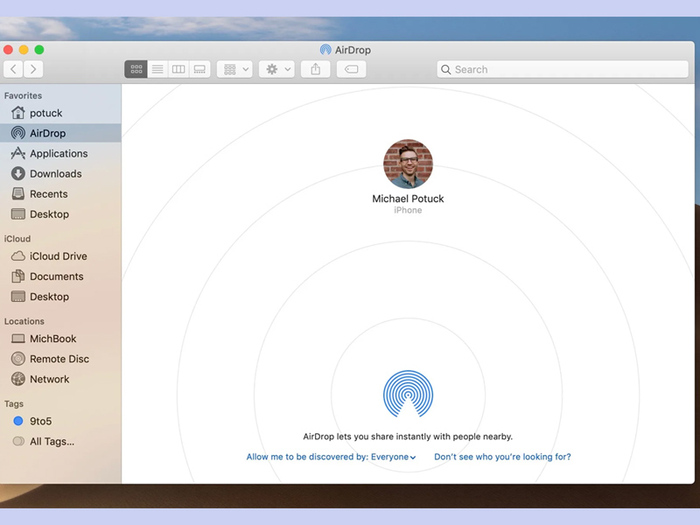700x525 pixels.
Task: Open the group-by arrangement dropdown
Action: pos(235,69)
